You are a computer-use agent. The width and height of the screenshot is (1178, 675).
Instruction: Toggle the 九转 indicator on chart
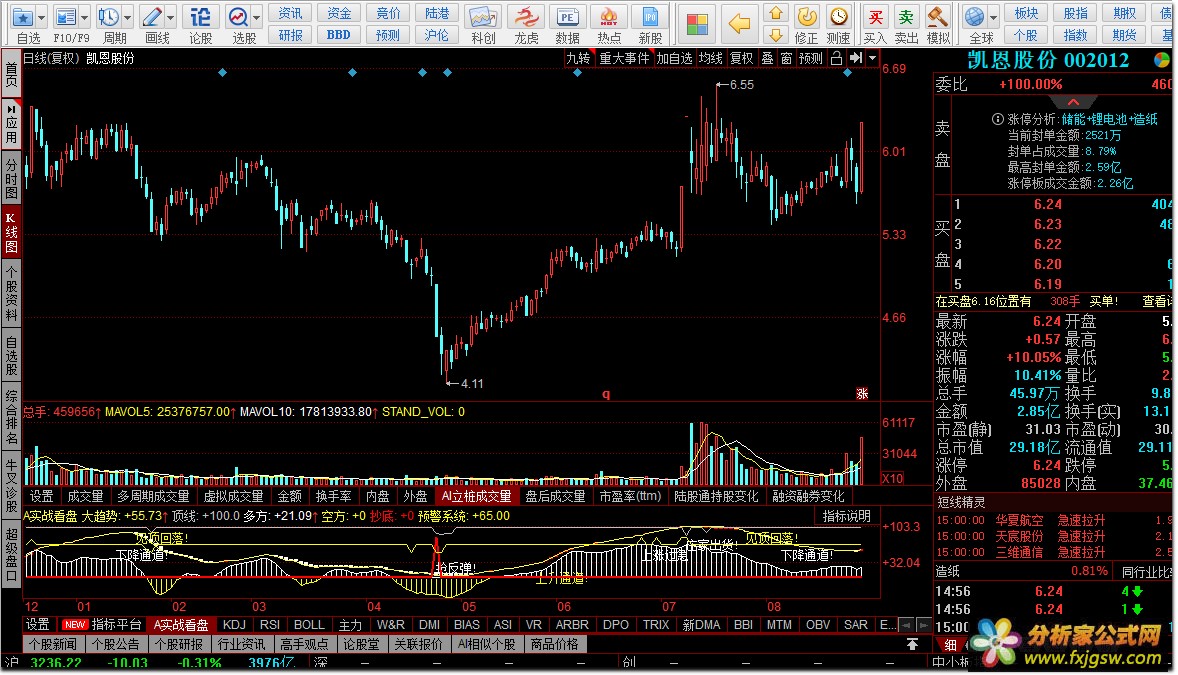tap(578, 59)
